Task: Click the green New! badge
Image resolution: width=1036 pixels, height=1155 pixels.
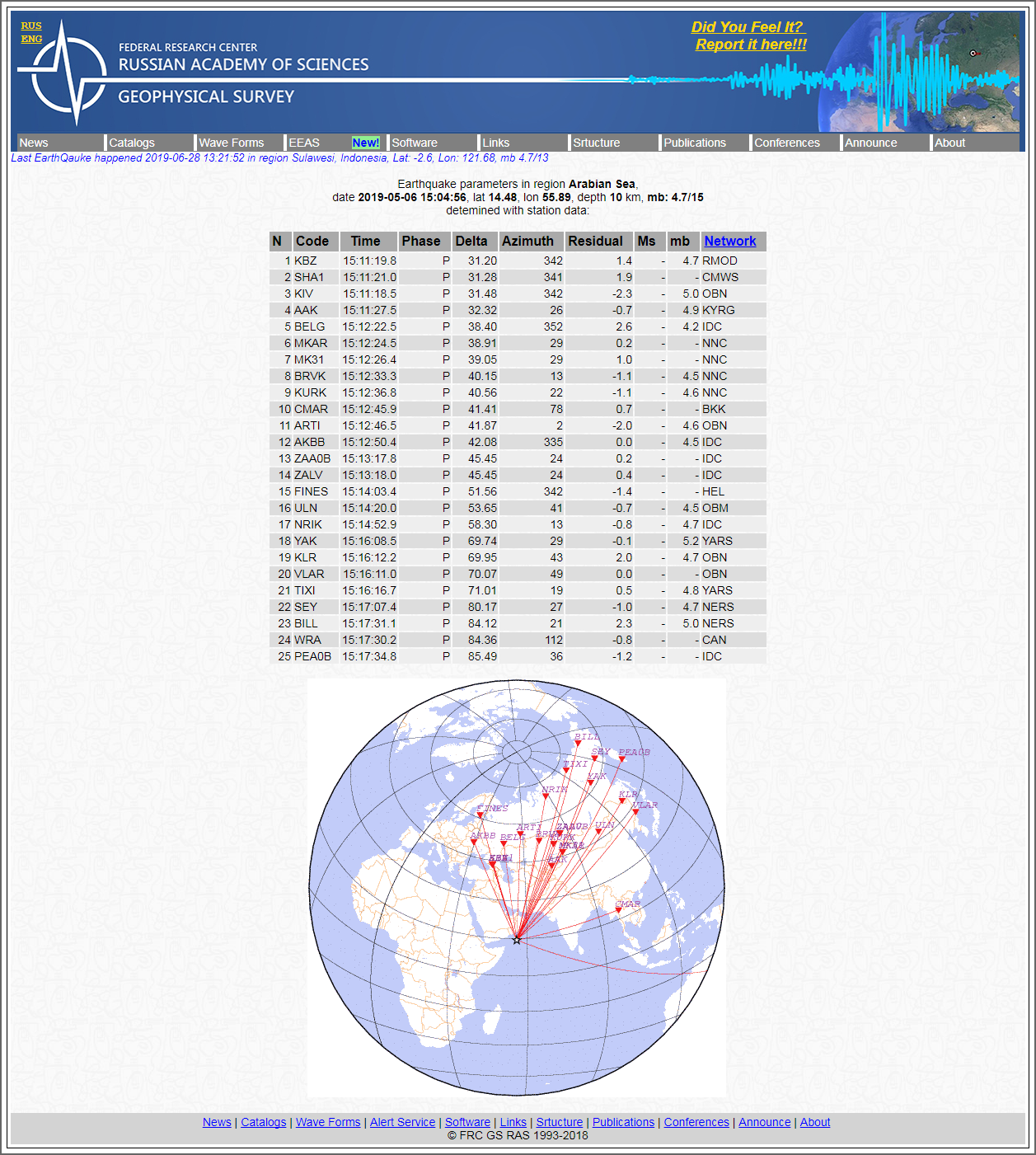Action: (x=365, y=143)
